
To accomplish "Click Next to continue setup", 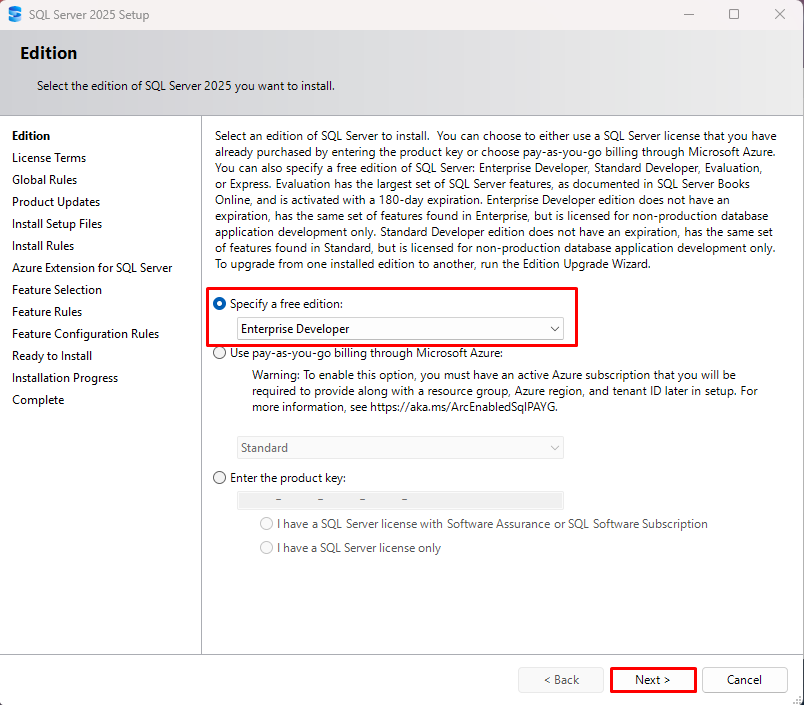I will (x=653, y=680).
